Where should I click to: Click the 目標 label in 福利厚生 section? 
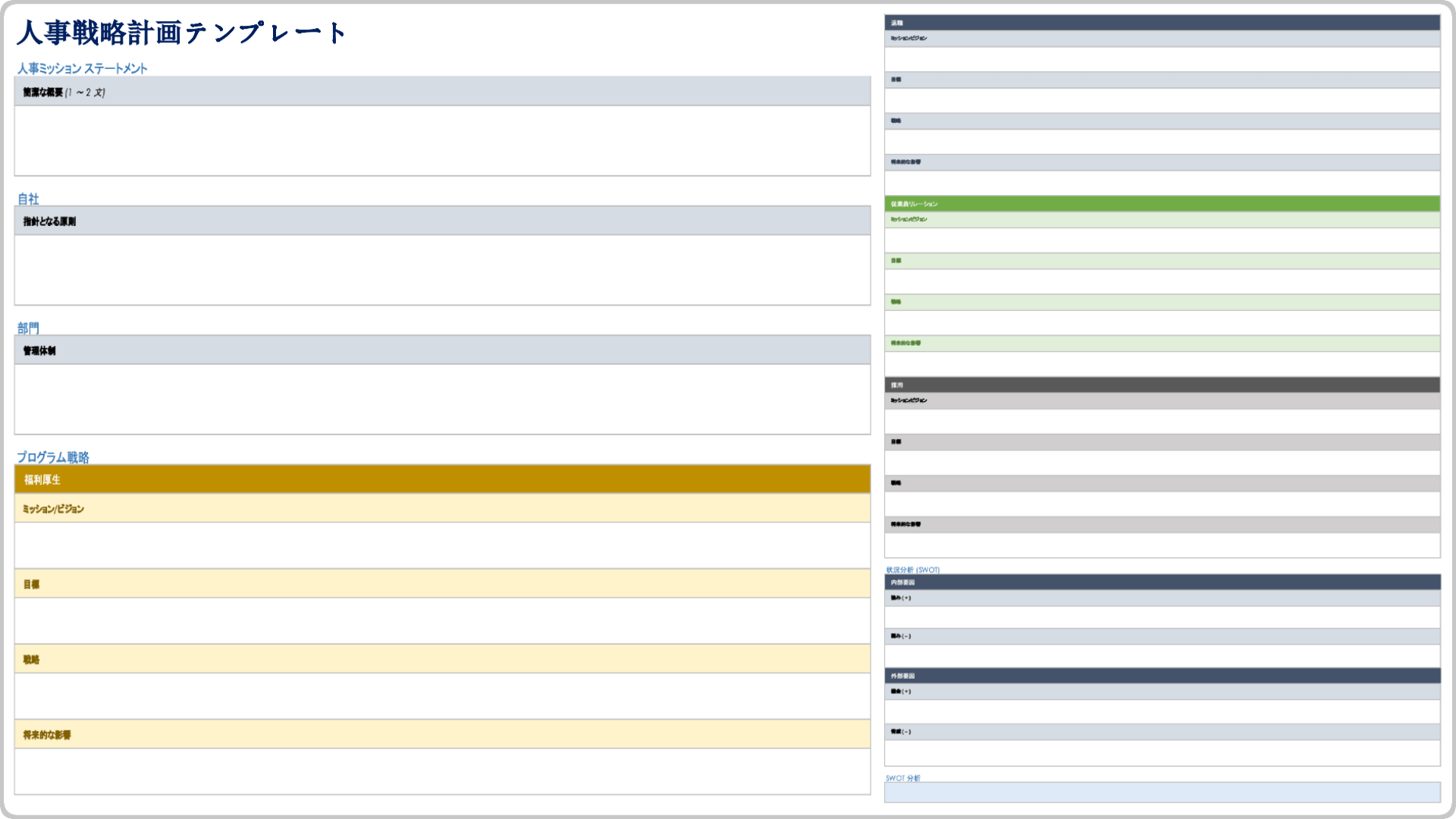point(31,584)
